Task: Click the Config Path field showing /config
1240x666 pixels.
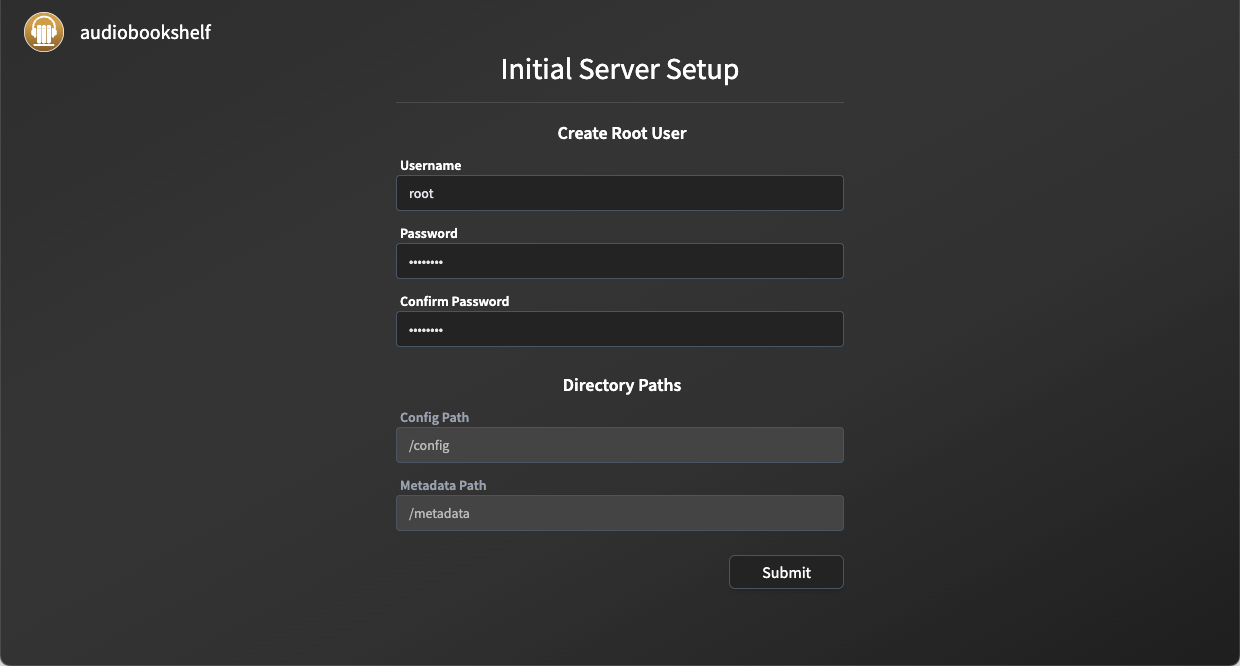Action: pyautogui.click(x=619, y=445)
